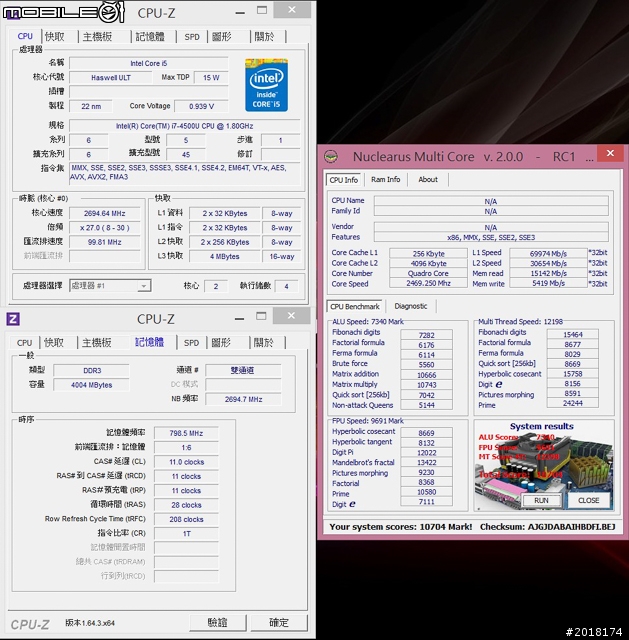Switch to Ram Info tab in Nuclearus
Screen dimensions: 629x640
pos(386,180)
